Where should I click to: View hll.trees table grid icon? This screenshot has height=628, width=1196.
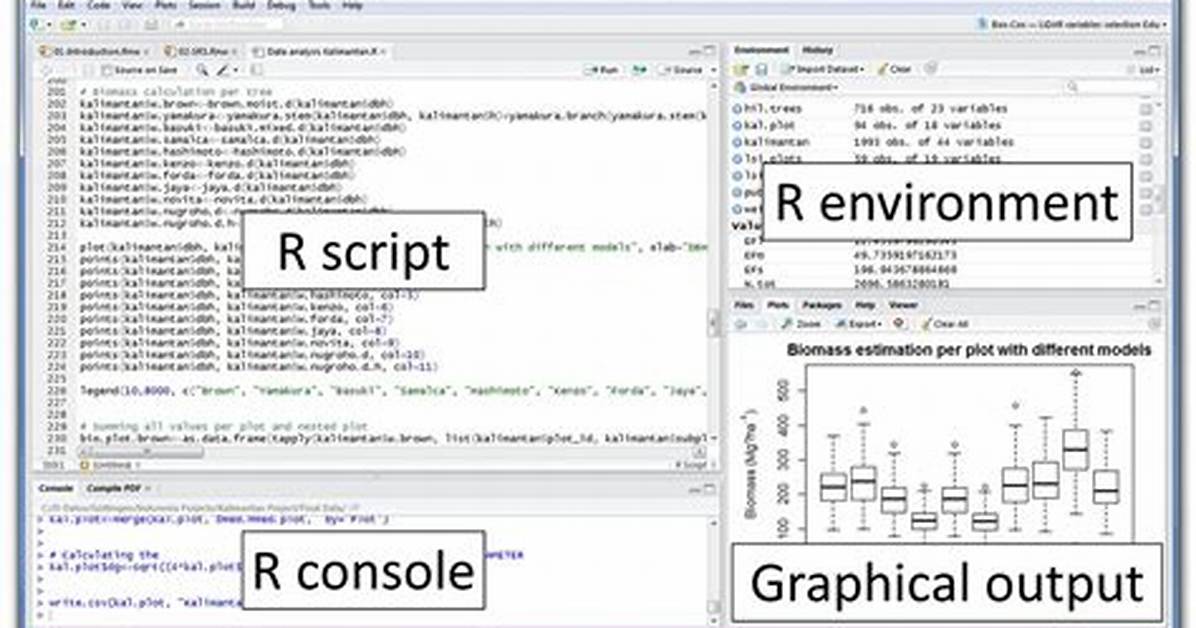pyautogui.click(x=1146, y=109)
